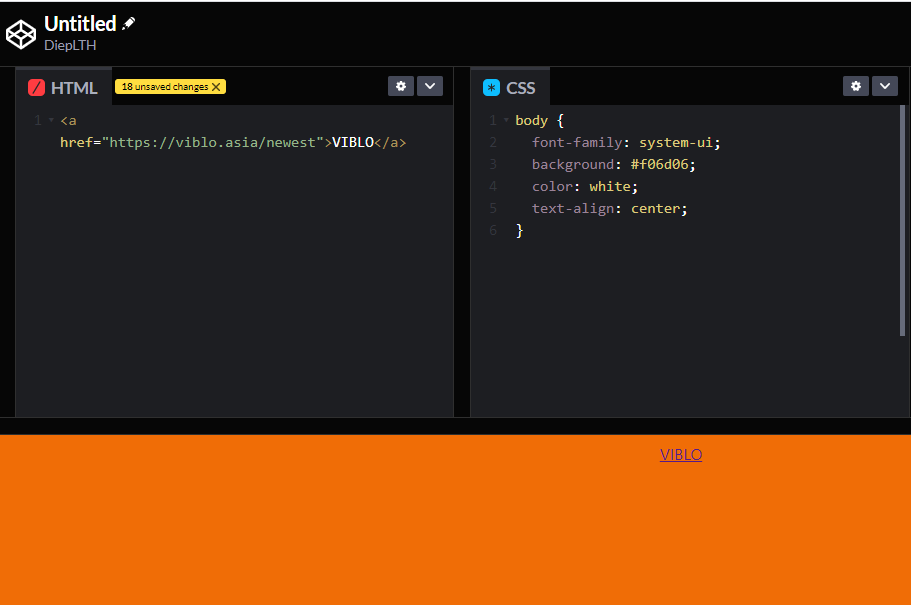Open HTML editor settings gear

[401, 86]
